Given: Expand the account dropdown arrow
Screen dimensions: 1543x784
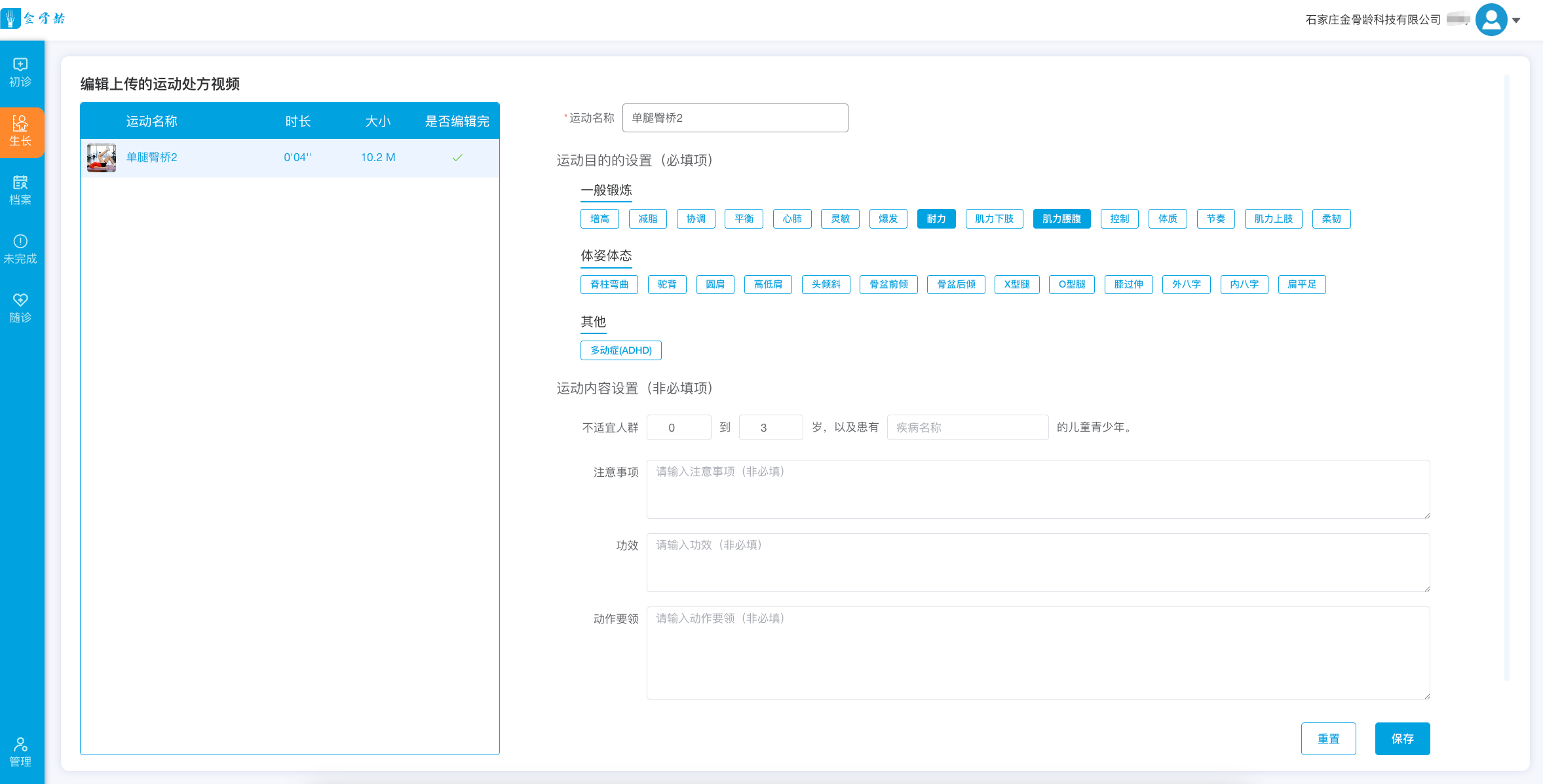Looking at the screenshot, I should (1516, 20).
